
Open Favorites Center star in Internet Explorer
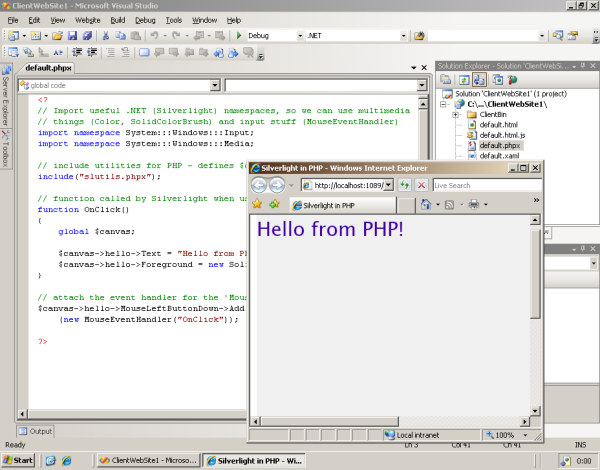click(257, 204)
